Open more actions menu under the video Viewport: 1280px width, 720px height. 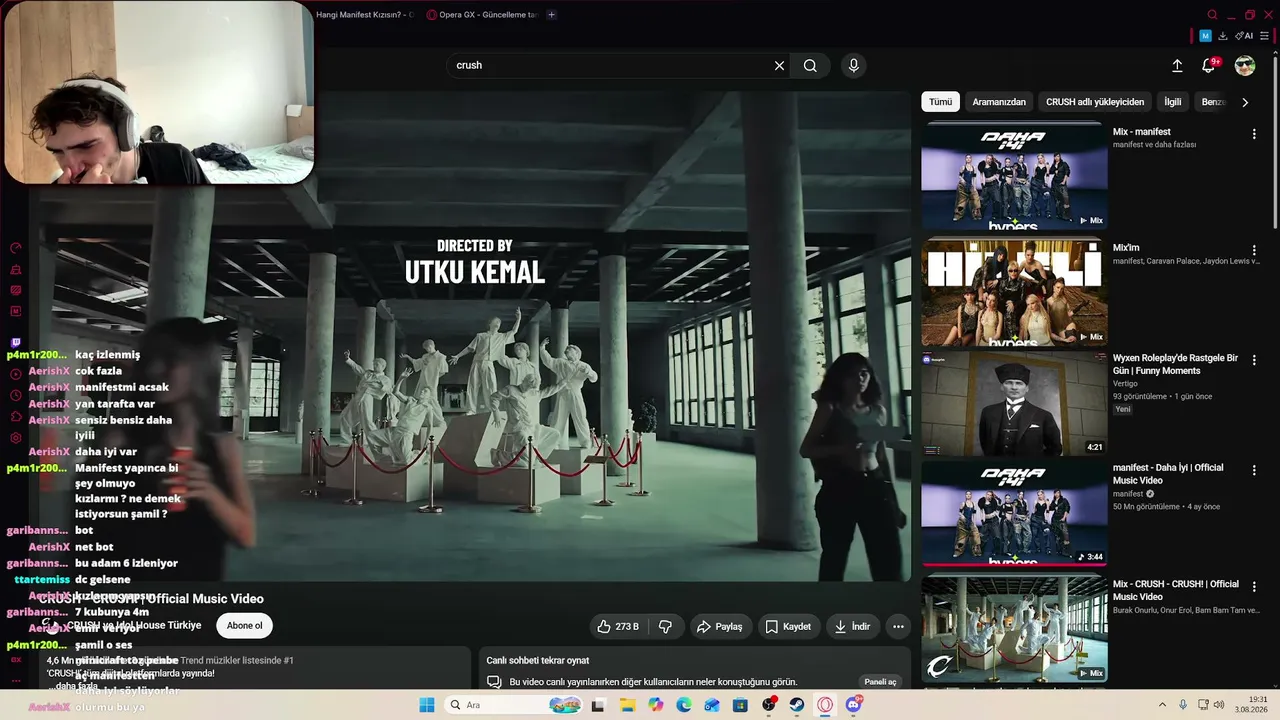898,627
